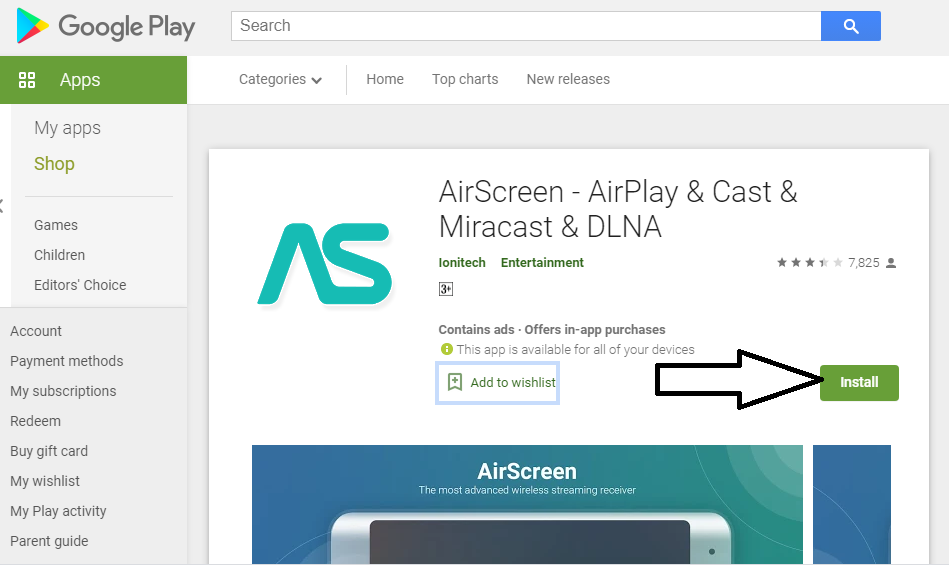Click into the Search field

[526, 26]
